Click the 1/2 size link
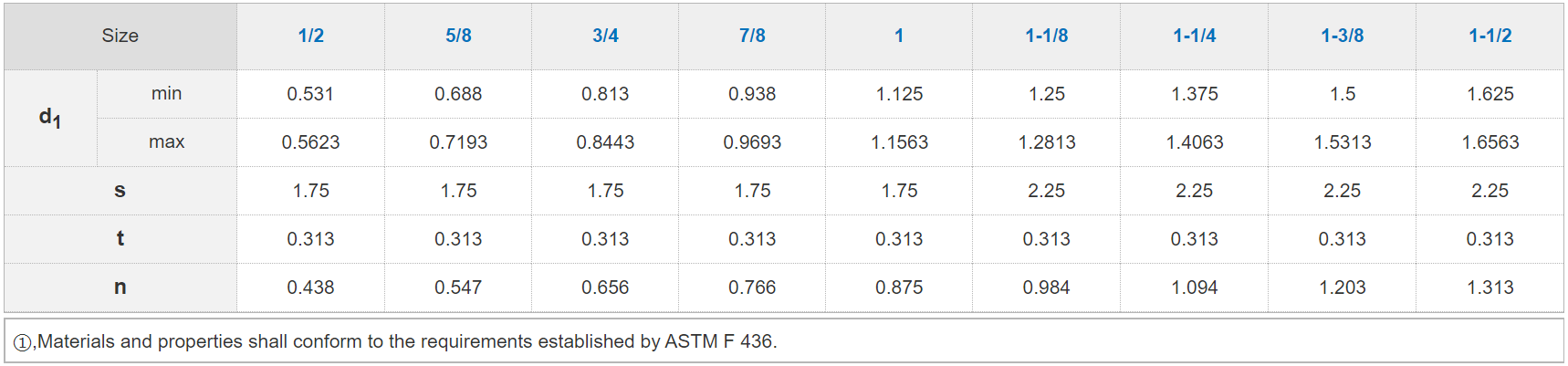Image resolution: width=1568 pixels, height=366 pixels. tap(310, 36)
